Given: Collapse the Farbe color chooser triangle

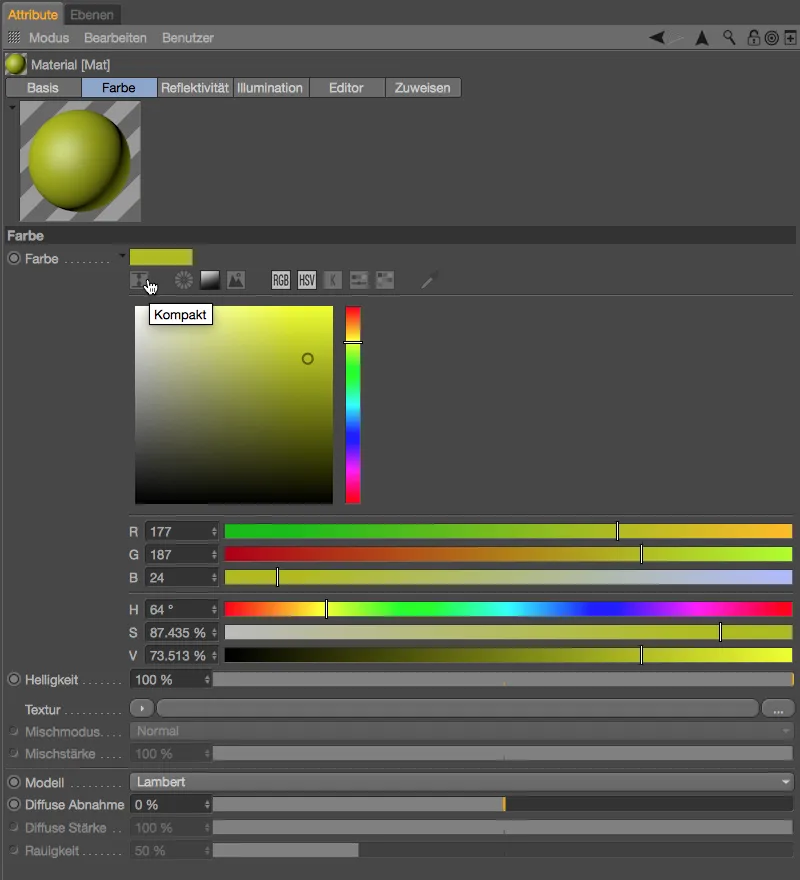Looking at the screenshot, I should pos(122,255).
